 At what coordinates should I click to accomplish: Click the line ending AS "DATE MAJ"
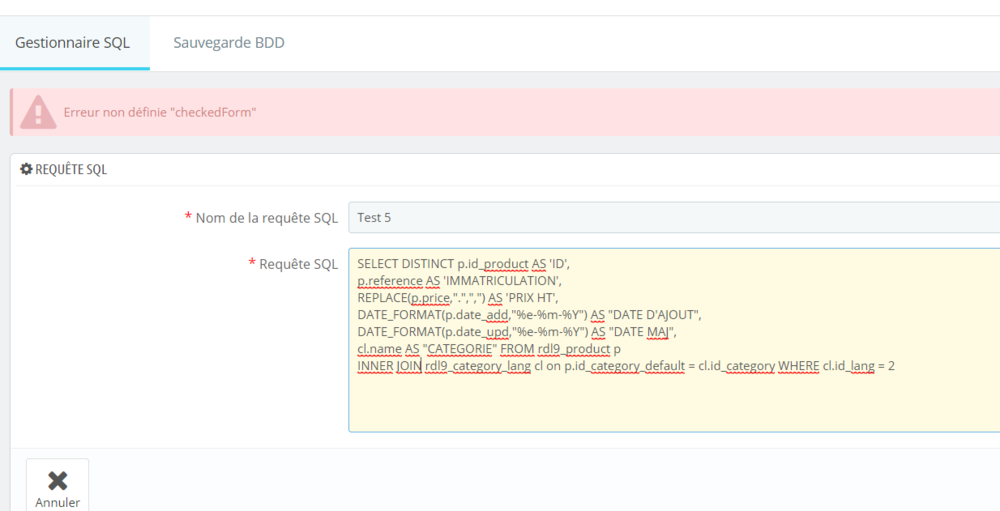point(517,332)
